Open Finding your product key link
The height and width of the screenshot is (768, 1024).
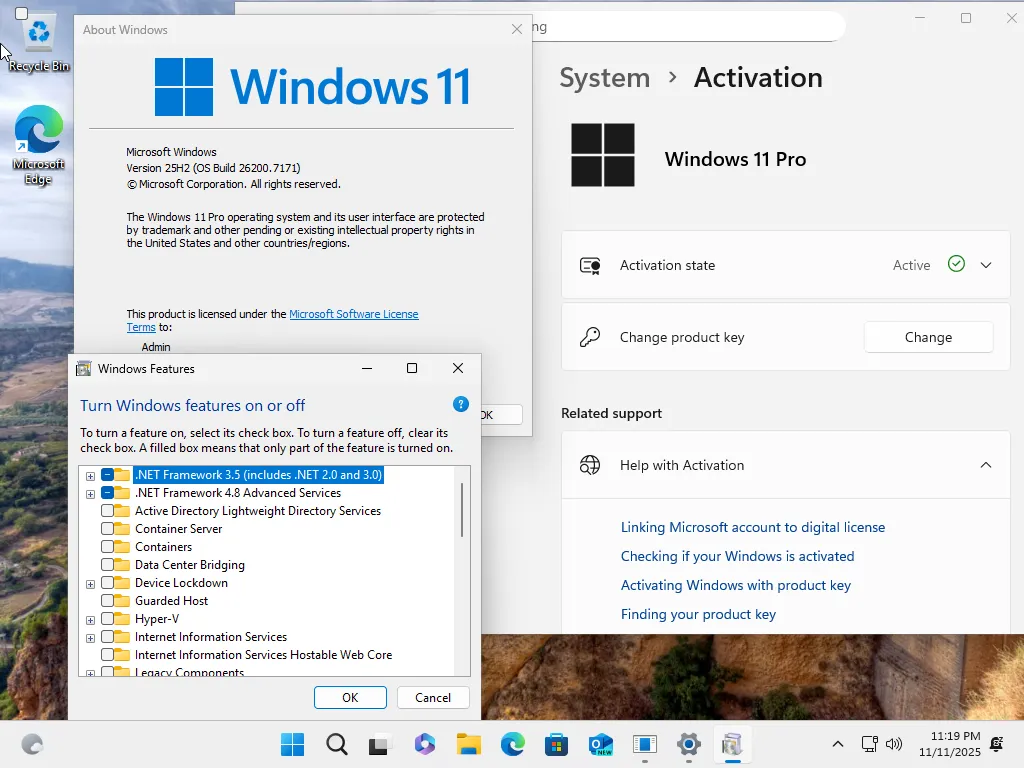[x=698, y=614]
